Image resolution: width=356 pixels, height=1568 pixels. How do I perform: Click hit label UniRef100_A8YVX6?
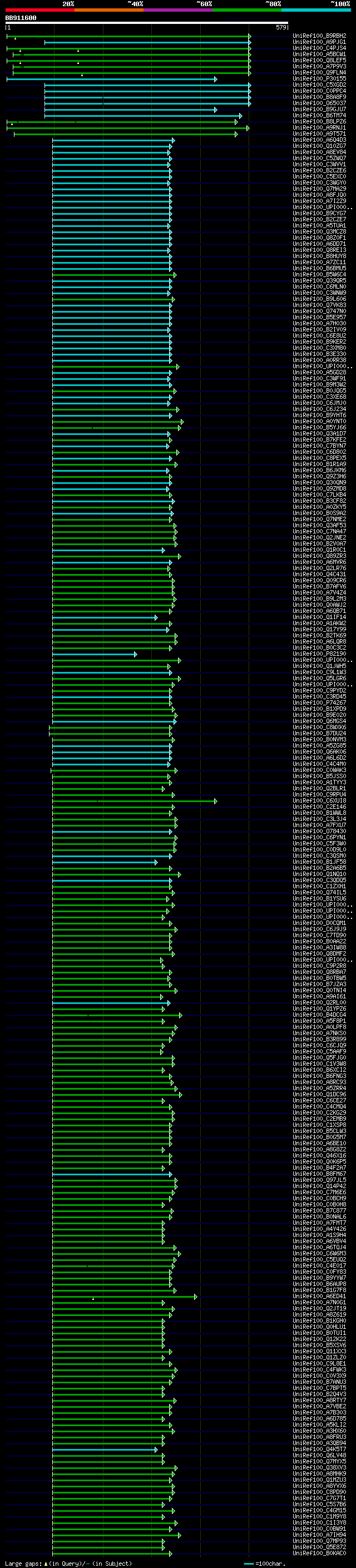tap(319, 1486)
